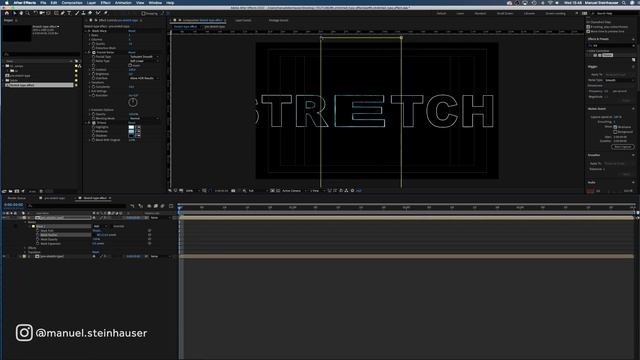The width and height of the screenshot is (640, 360).
Task: Reset the Fractal Noise effect
Action: tap(132, 52)
